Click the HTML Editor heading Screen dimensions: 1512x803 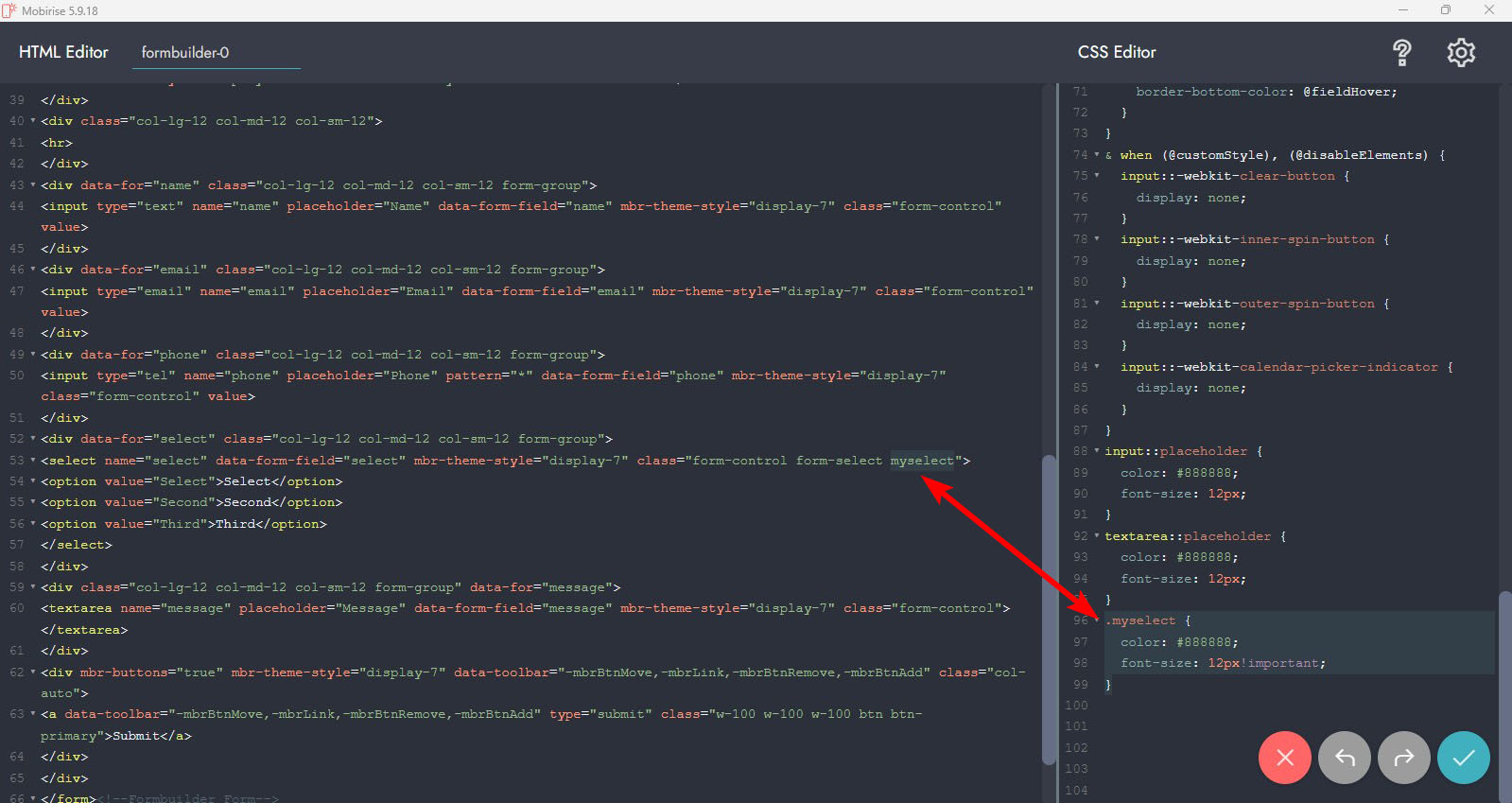pyautogui.click(x=63, y=52)
